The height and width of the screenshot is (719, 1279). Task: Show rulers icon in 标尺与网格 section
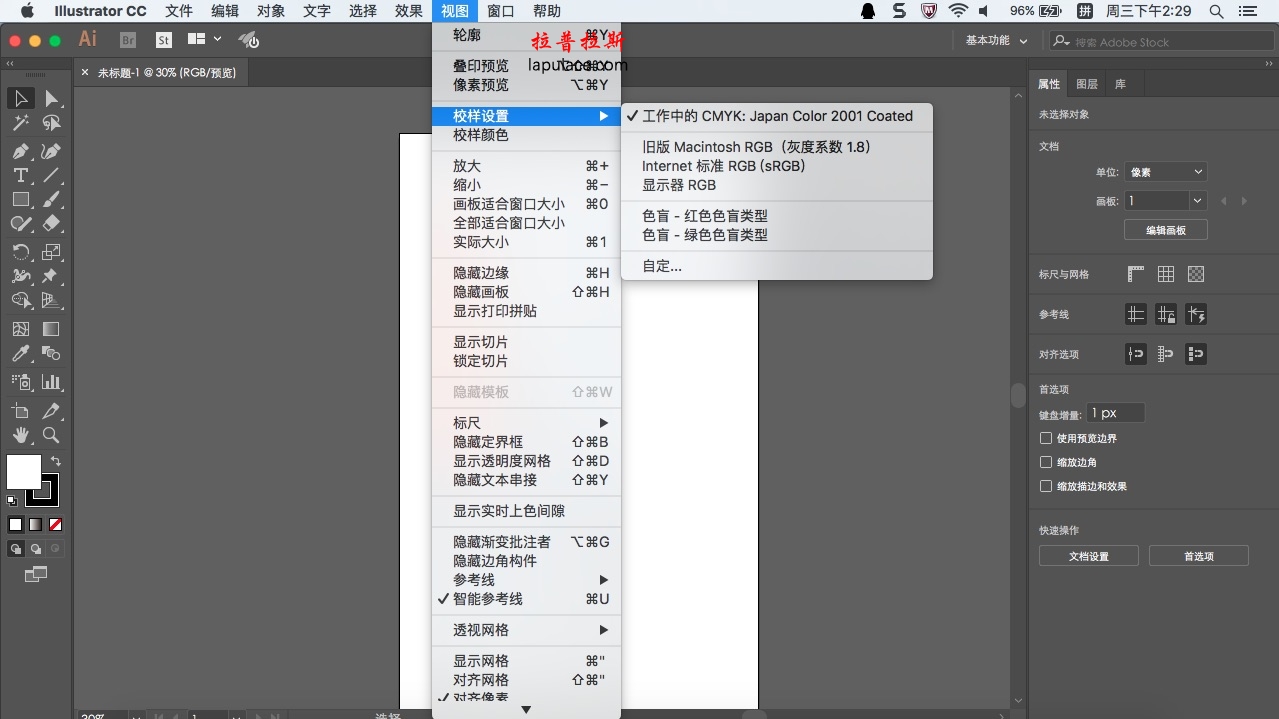pos(1136,274)
